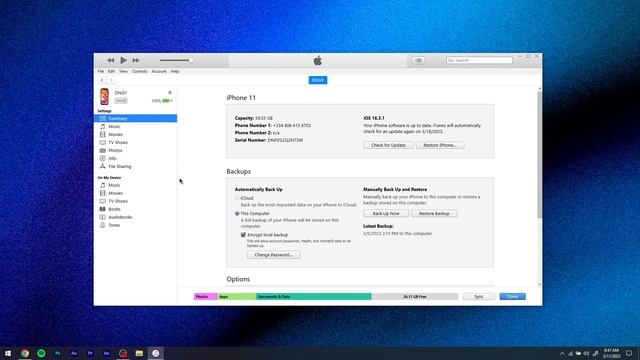Click the blue Done button
The image size is (640, 360).
512,297
